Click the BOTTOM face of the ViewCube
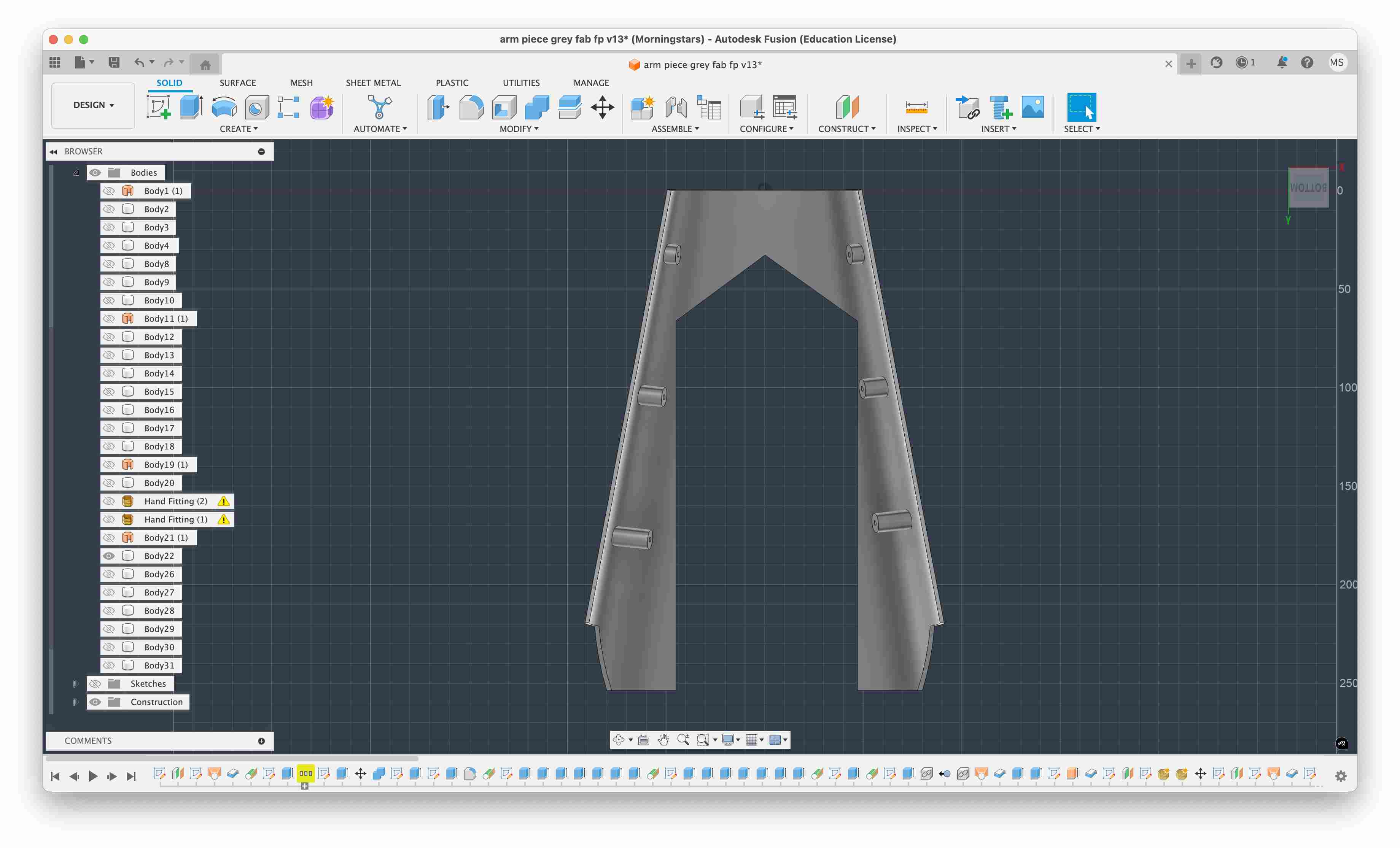Screen dimensions: 1400x848 click(1308, 187)
